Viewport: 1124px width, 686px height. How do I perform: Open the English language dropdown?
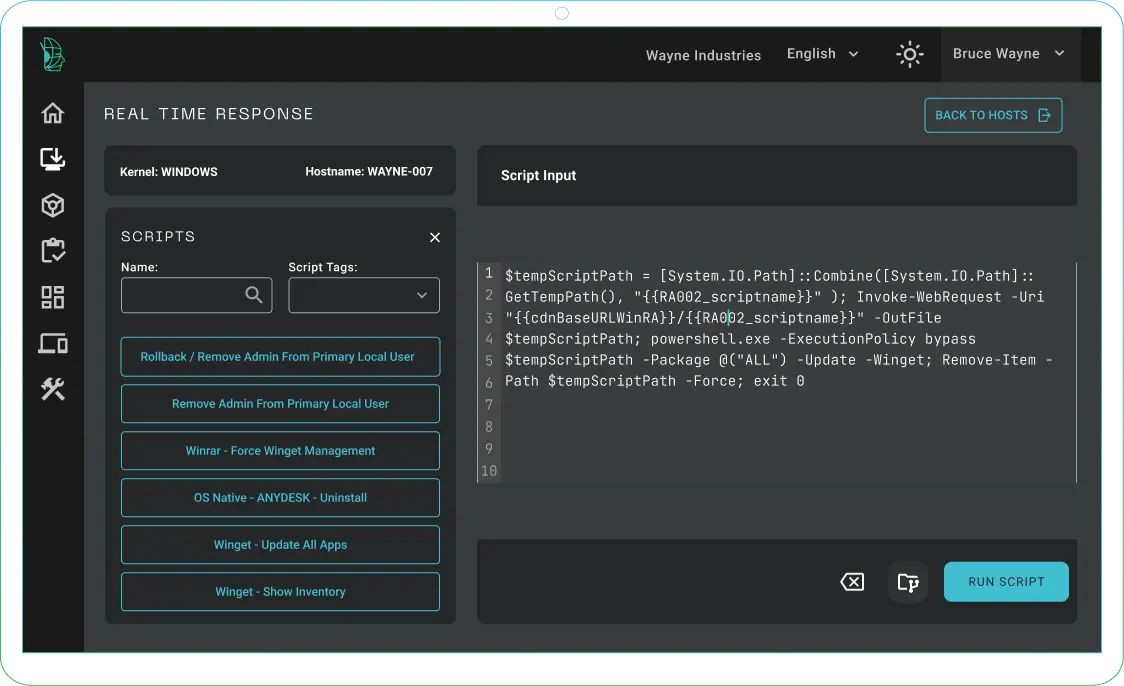[822, 54]
